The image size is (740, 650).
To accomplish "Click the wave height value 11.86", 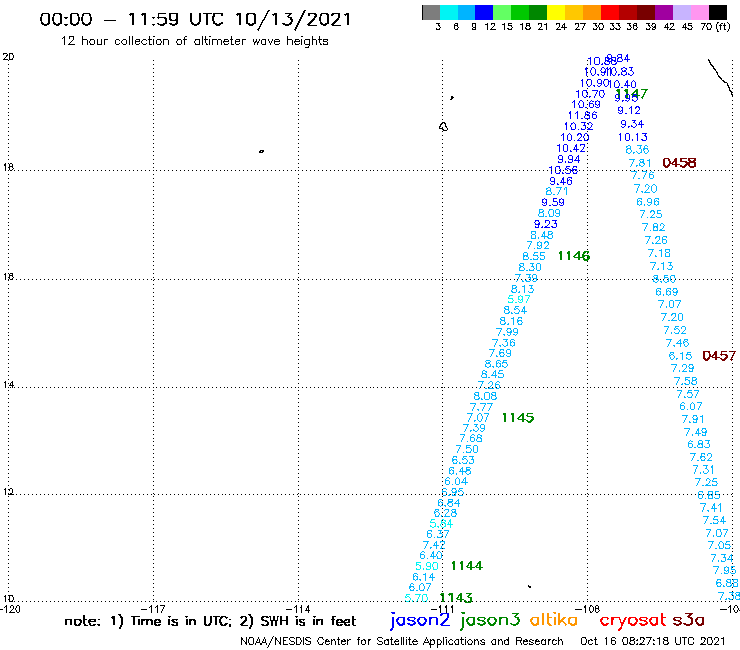I will pyautogui.click(x=582, y=116).
